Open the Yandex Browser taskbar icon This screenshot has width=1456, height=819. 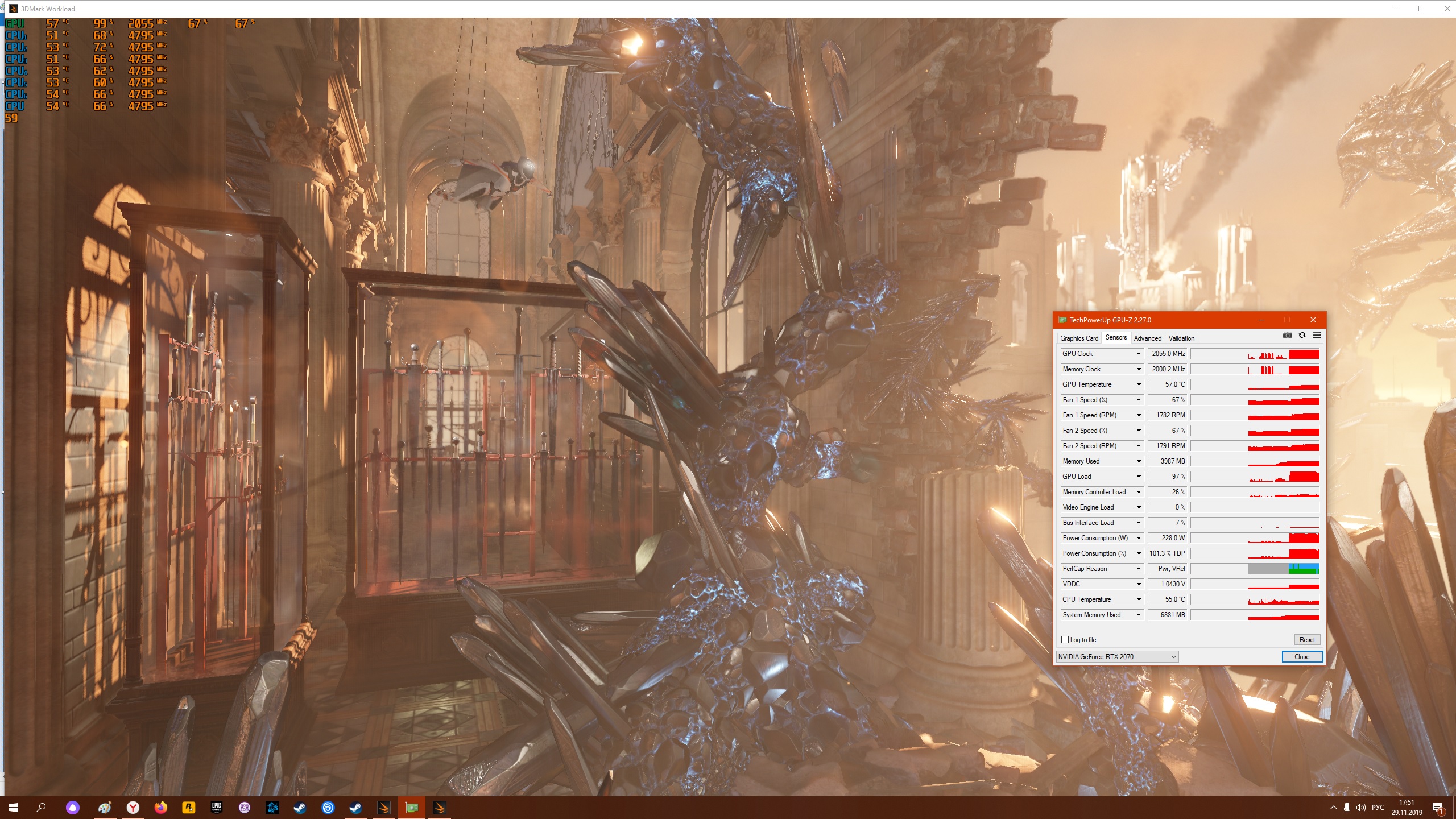coord(133,808)
